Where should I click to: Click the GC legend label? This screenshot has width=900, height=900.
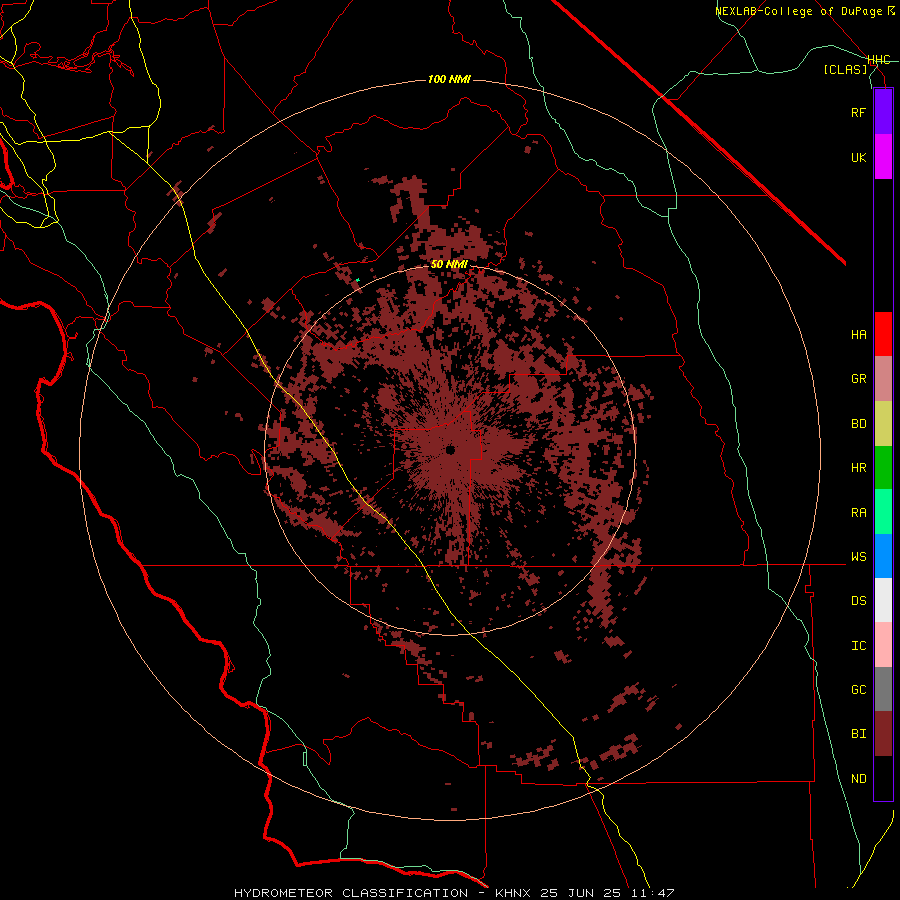click(858, 689)
